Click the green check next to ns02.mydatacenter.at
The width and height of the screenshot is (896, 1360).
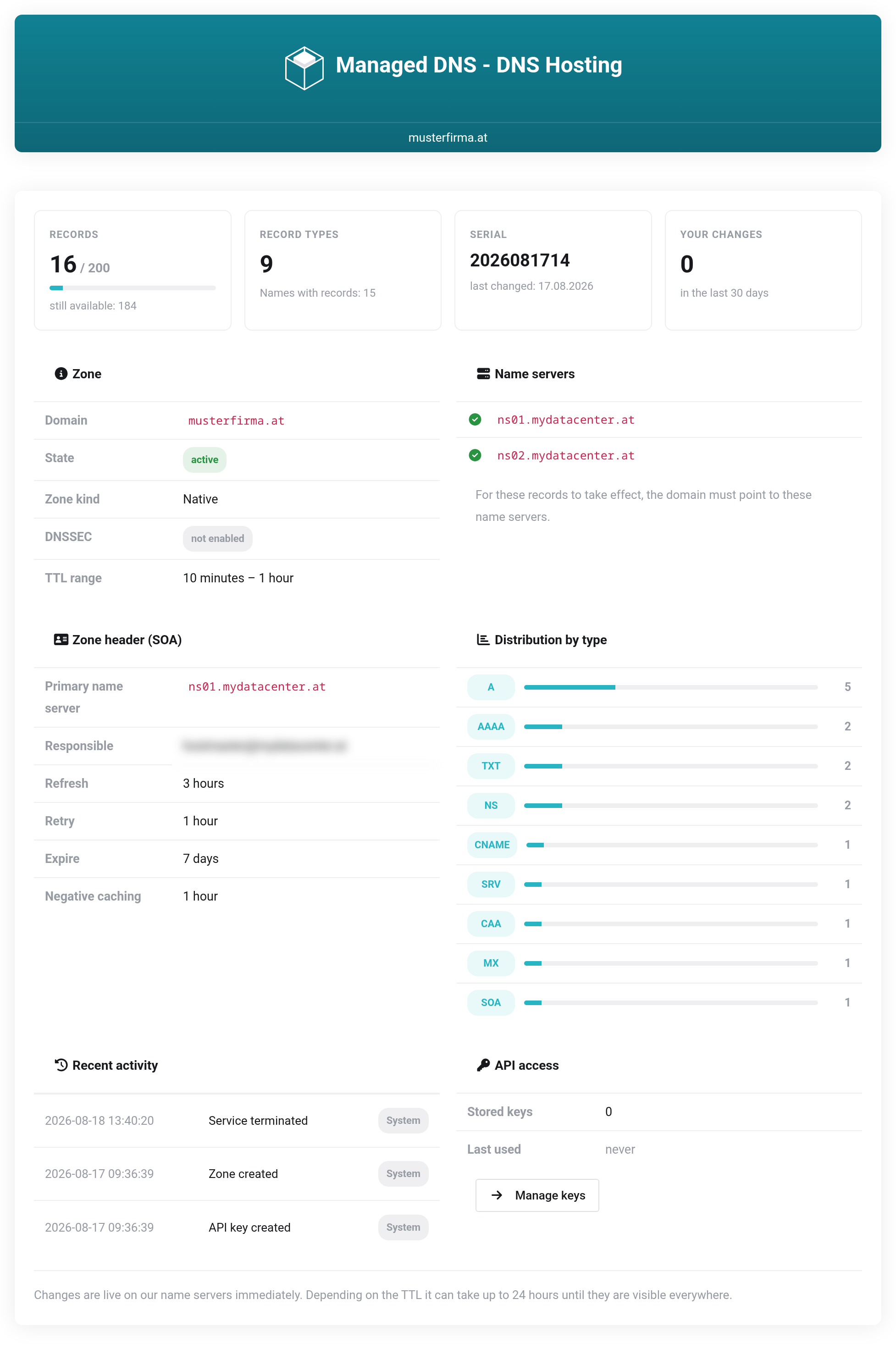pos(475,455)
